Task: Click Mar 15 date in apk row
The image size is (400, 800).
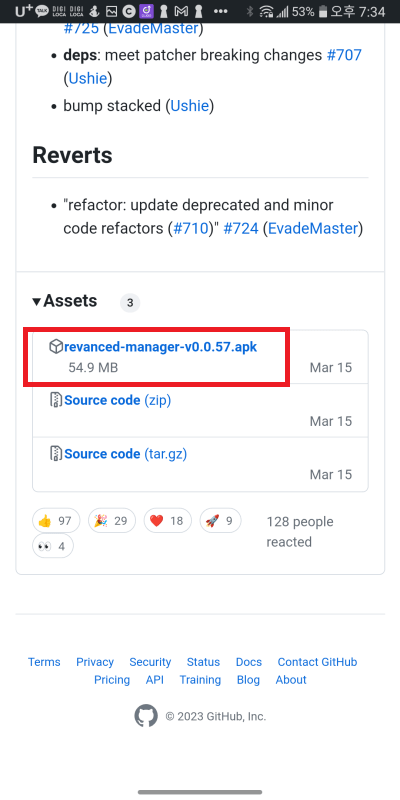Action: click(x=331, y=367)
